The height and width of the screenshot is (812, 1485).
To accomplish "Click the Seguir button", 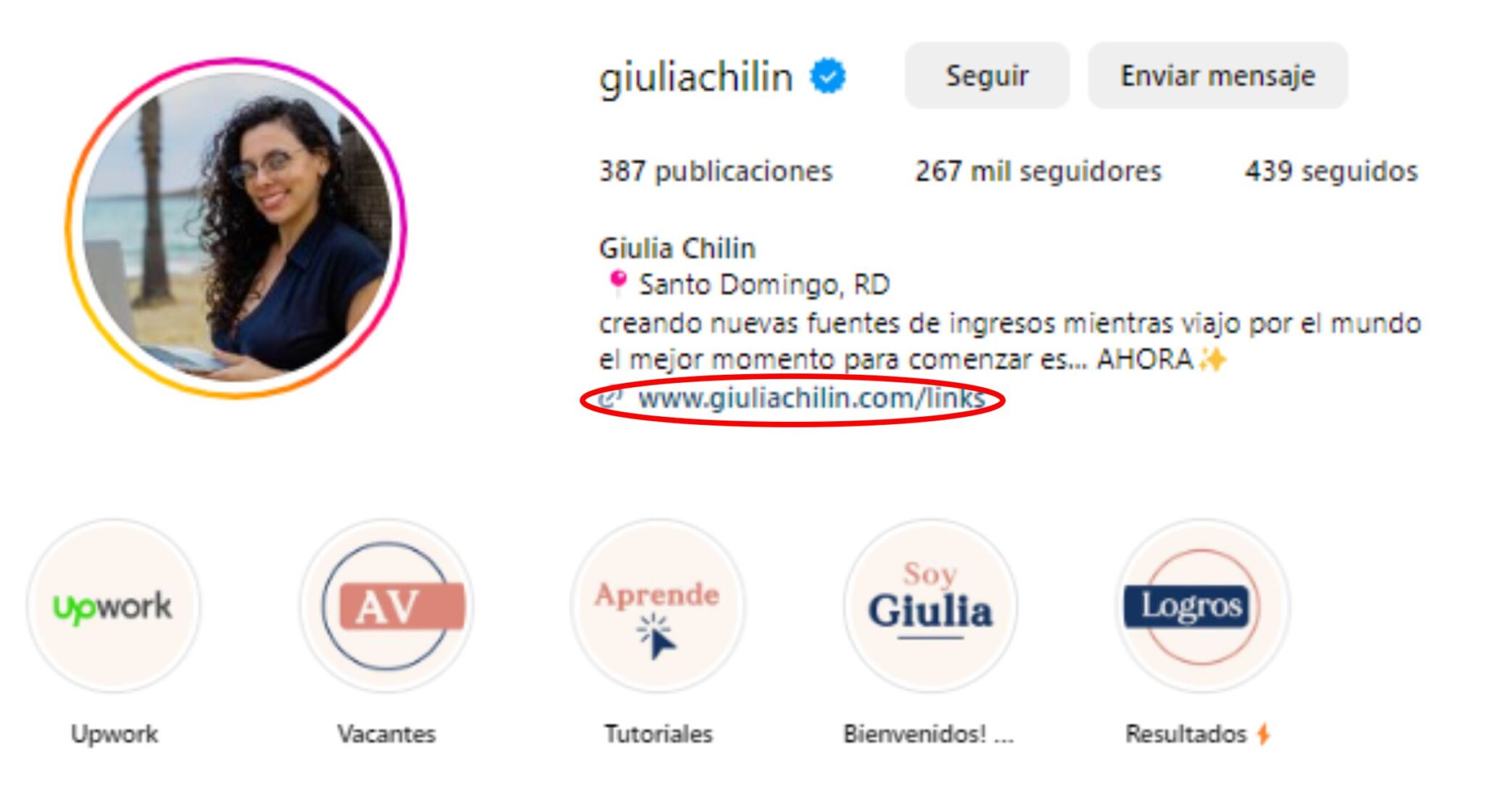I will [x=987, y=75].
